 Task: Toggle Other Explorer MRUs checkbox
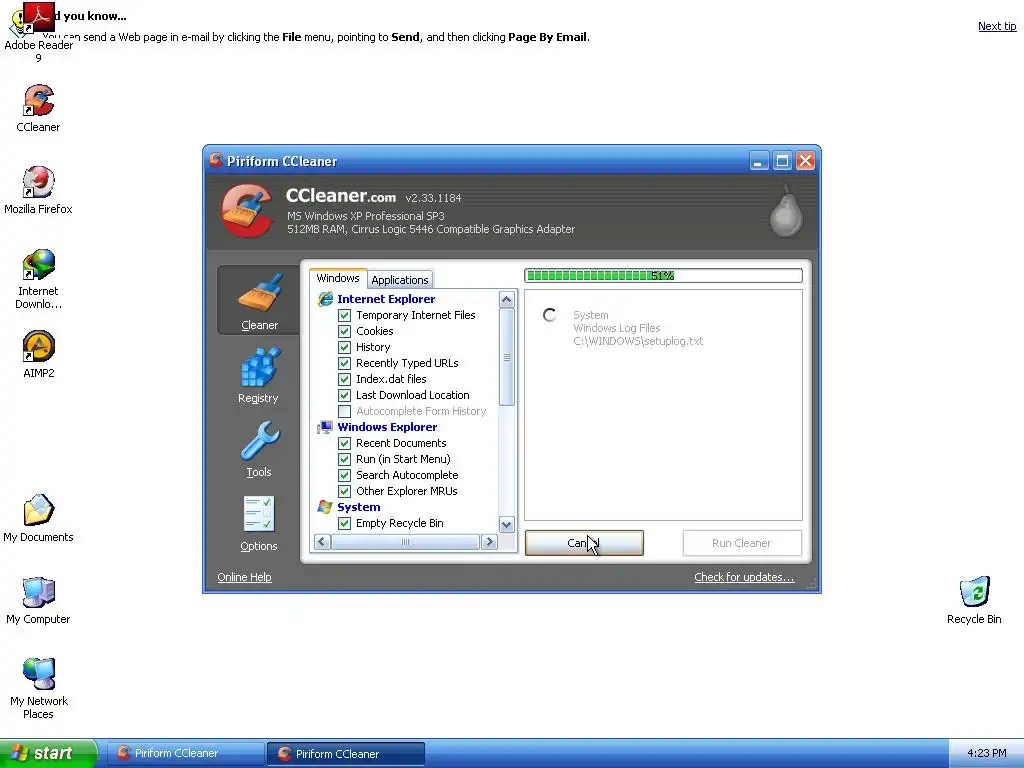(344, 491)
